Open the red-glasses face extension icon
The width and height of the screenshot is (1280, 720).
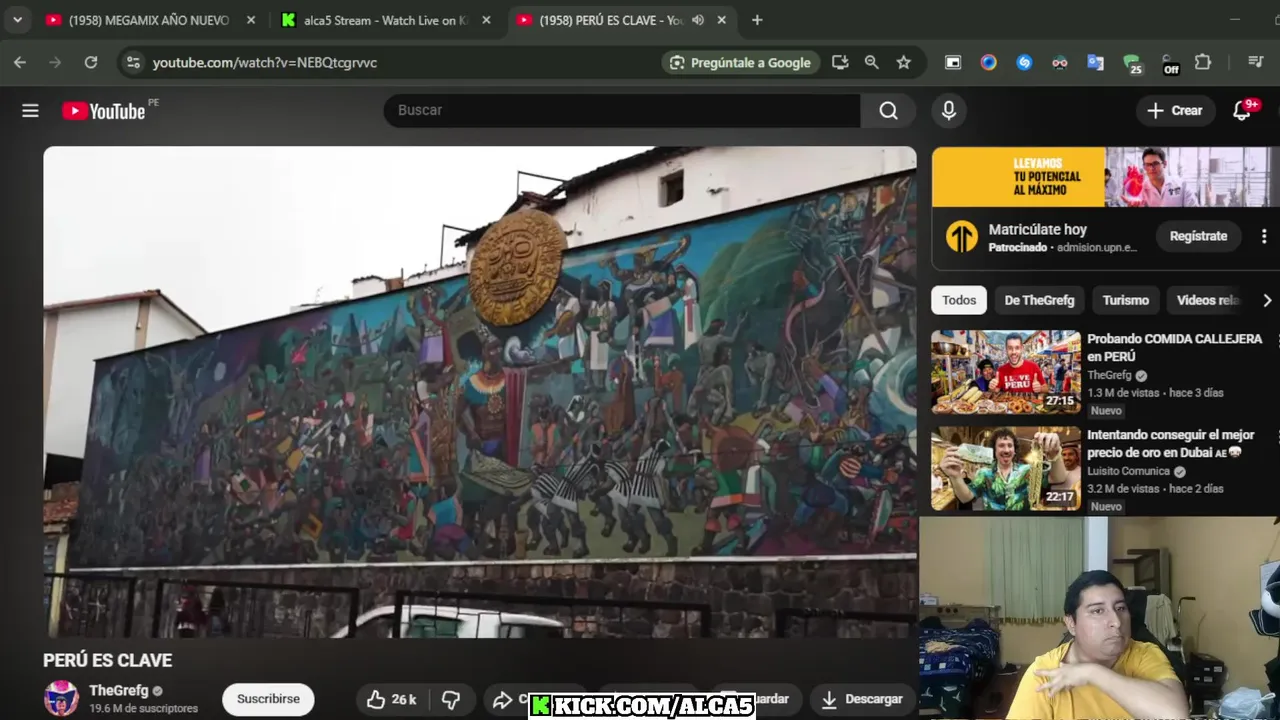[x=1060, y=62]
